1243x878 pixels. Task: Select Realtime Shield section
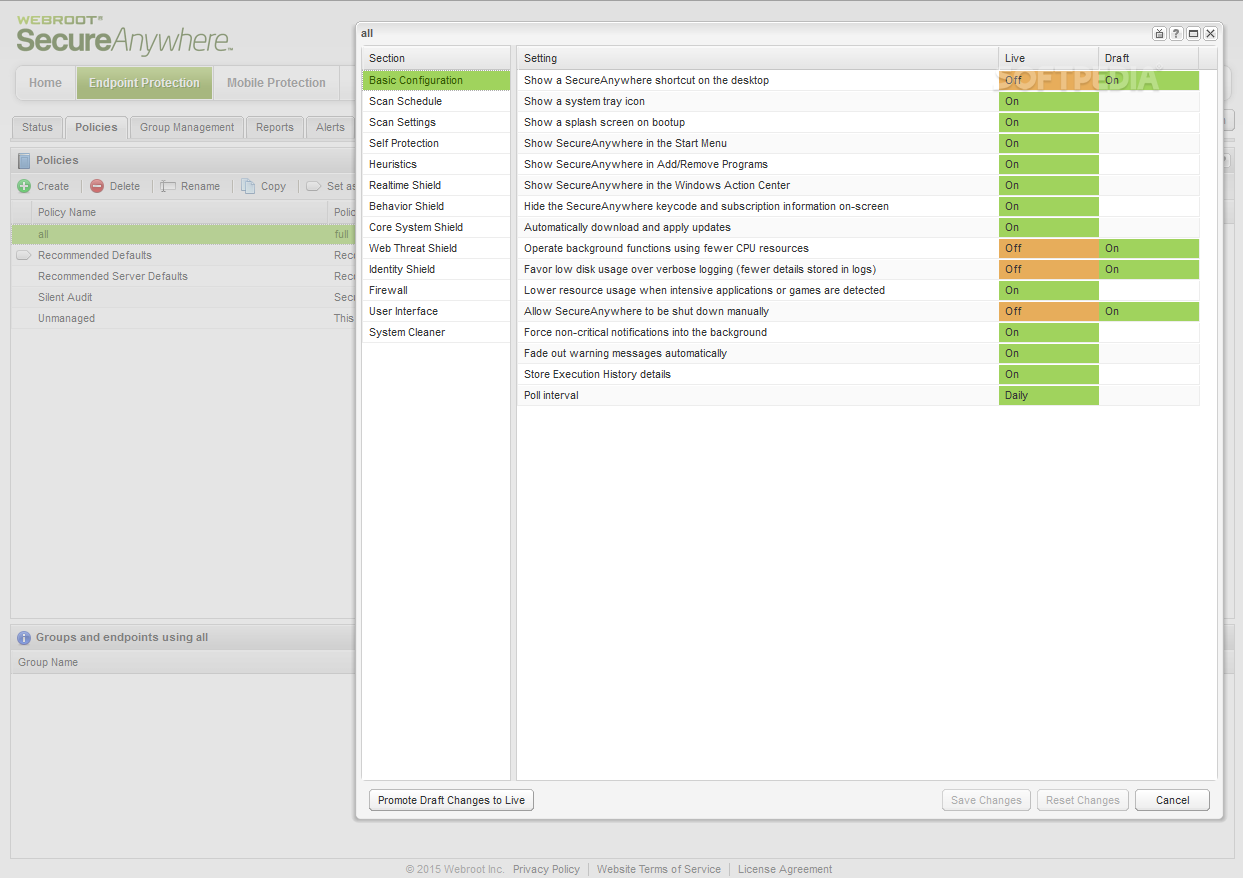pos(436,185)
